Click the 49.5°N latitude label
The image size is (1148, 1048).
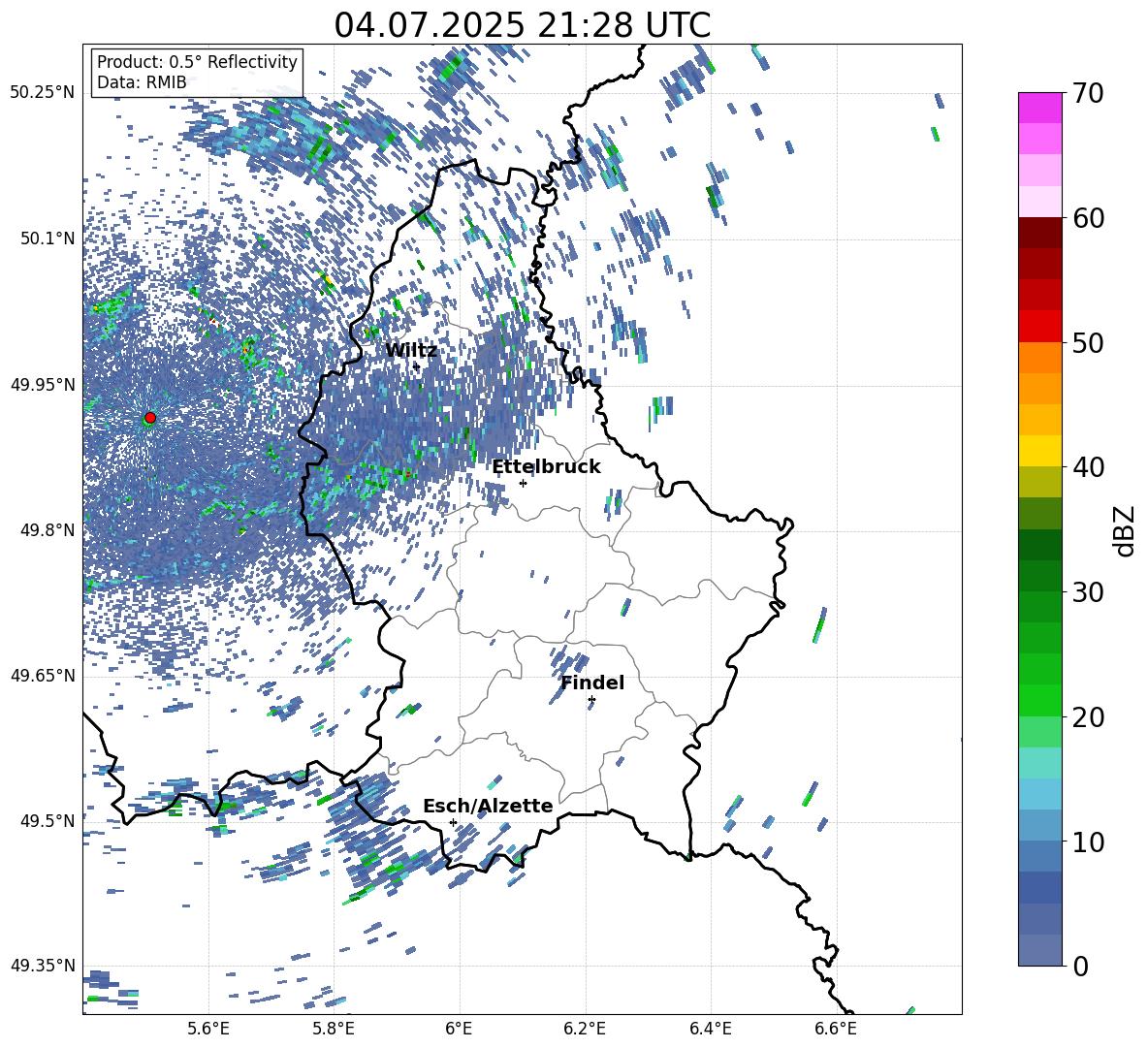(x=48, y=821)
